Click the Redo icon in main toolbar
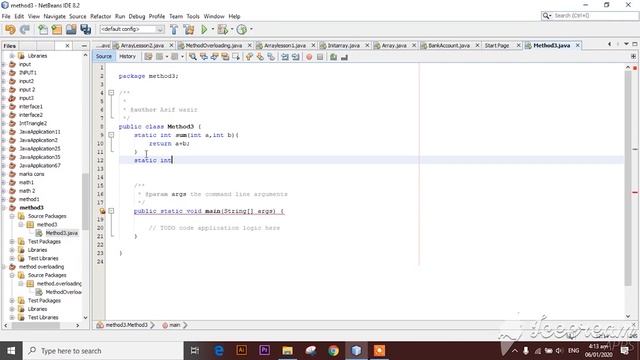 click(x=25, y=29)
